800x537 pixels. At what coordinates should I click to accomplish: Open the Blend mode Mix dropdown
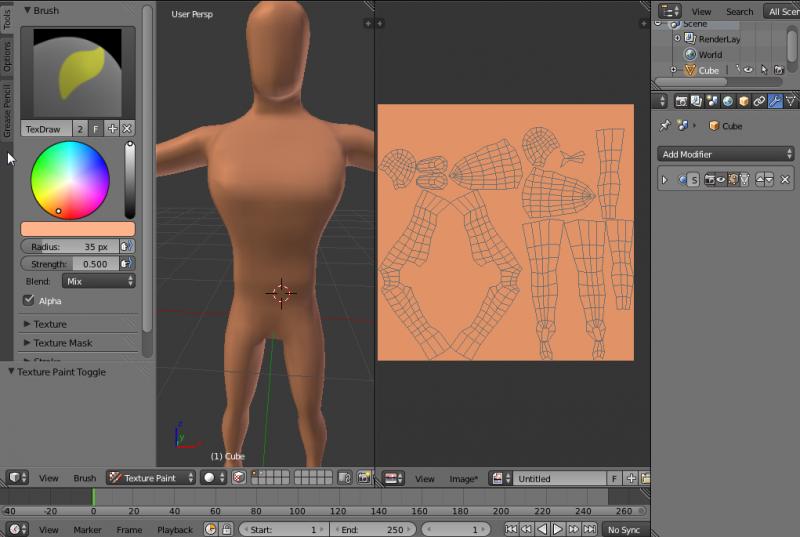tap(98, 282)
